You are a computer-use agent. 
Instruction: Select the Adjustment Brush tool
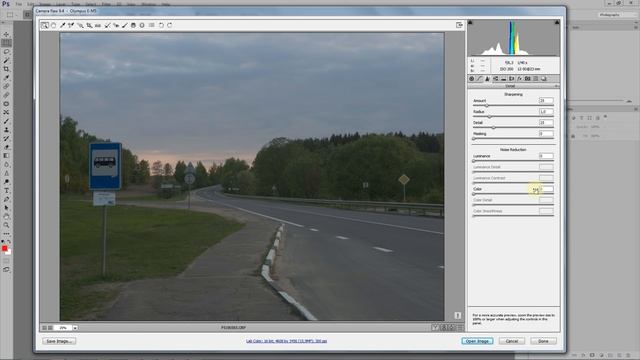(x=124, y=25)
